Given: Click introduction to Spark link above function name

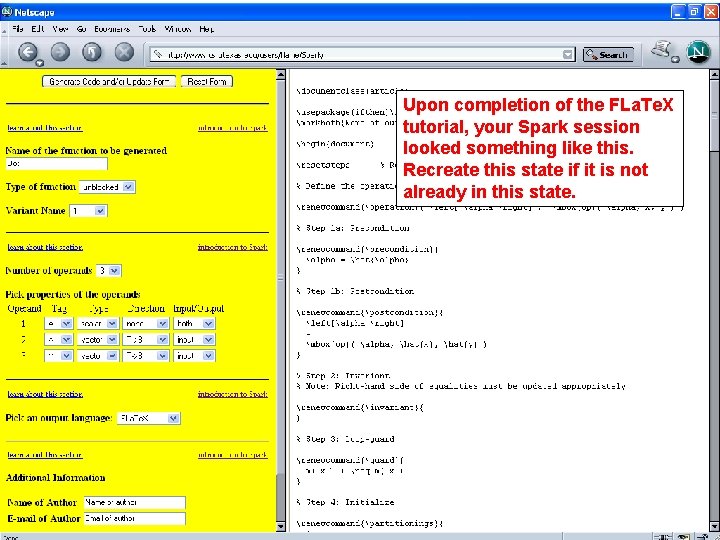Looking at the screenshot, I should point(233,128).
